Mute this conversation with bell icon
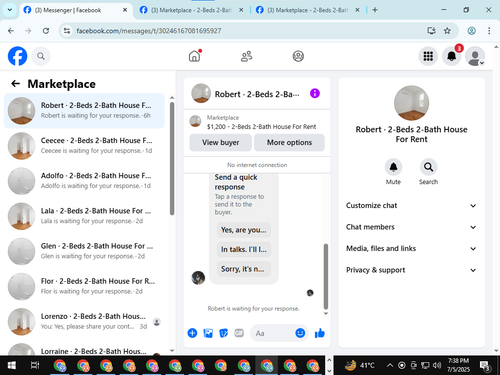 (x=393, y=167)
